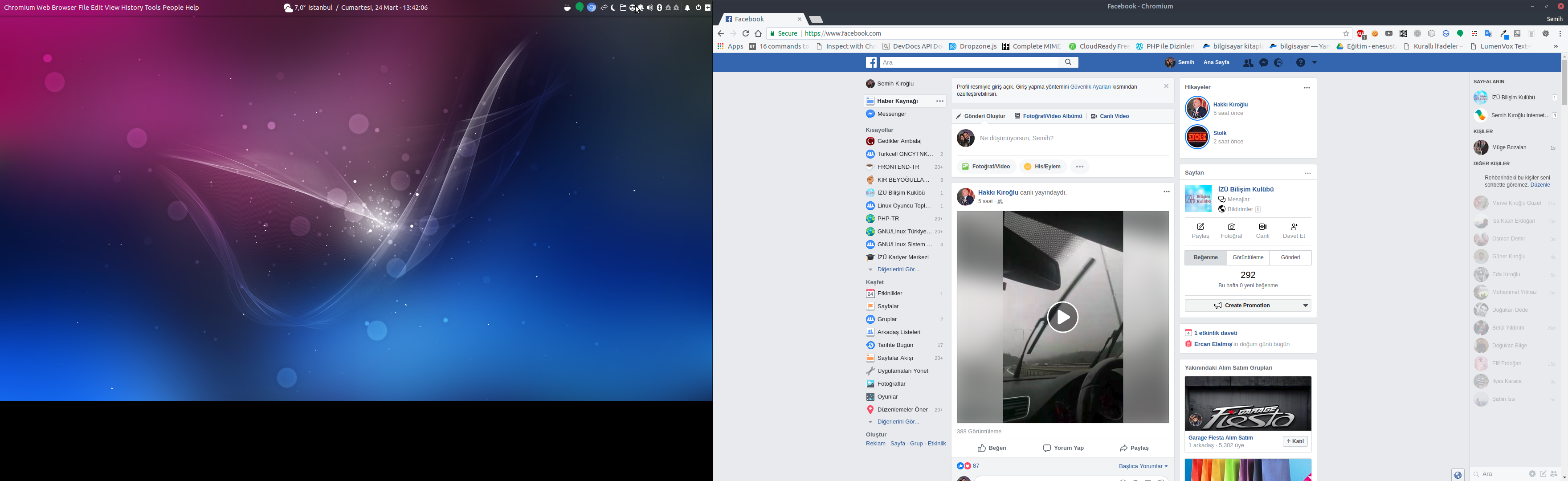Open the Tools menu in the top panel
The image size is (1568, 481).
152,7
